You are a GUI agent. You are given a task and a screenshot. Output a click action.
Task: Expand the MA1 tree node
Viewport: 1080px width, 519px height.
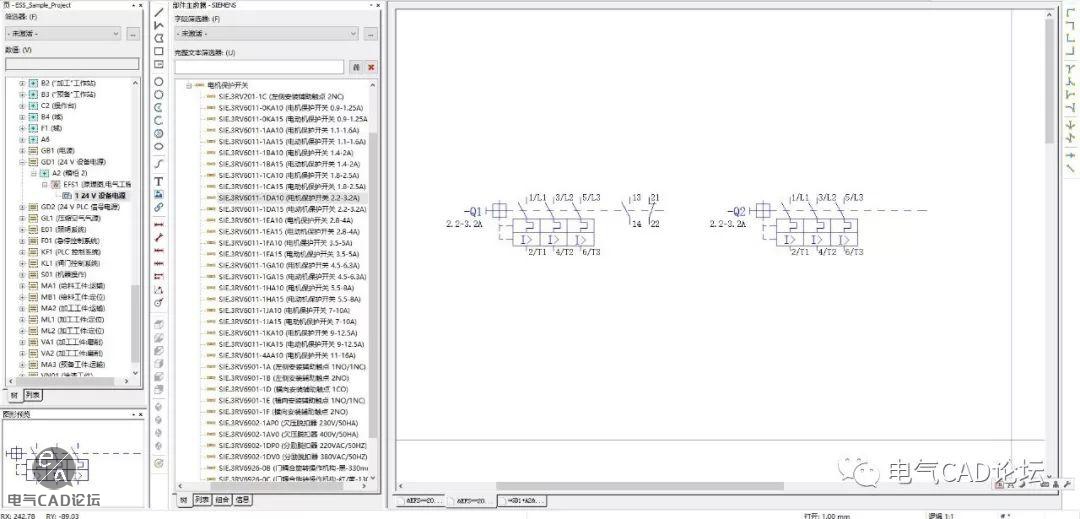point(22,286)
